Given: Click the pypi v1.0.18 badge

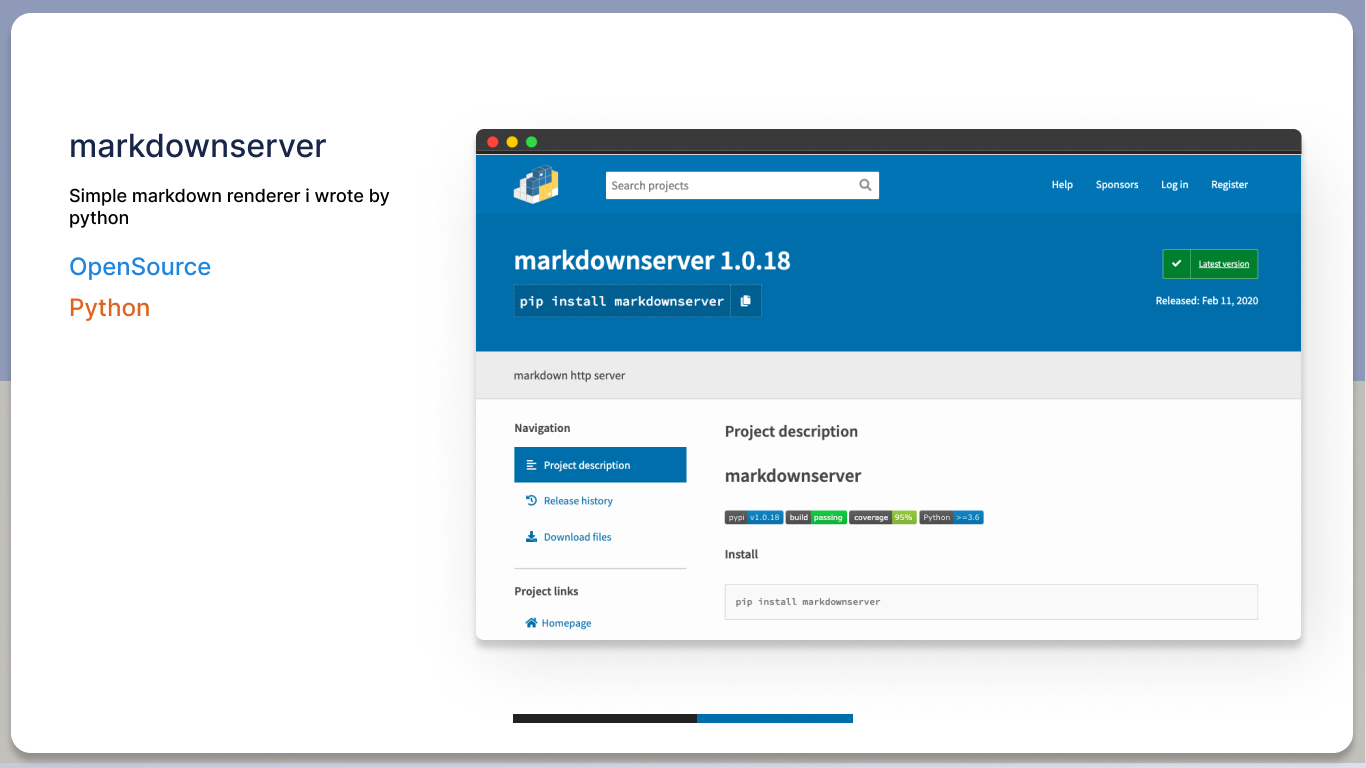Looking at the screenshot, I should [754, 517].
